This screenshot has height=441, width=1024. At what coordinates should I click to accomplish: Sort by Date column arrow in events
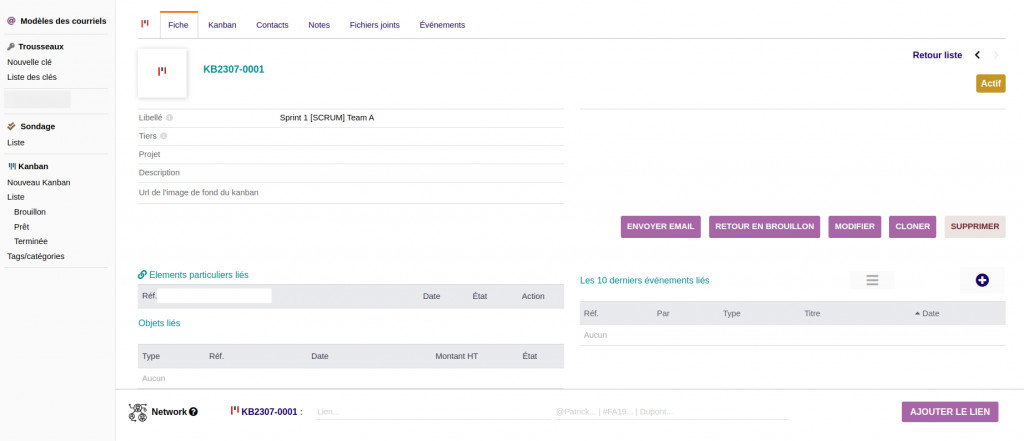[918, 314]
